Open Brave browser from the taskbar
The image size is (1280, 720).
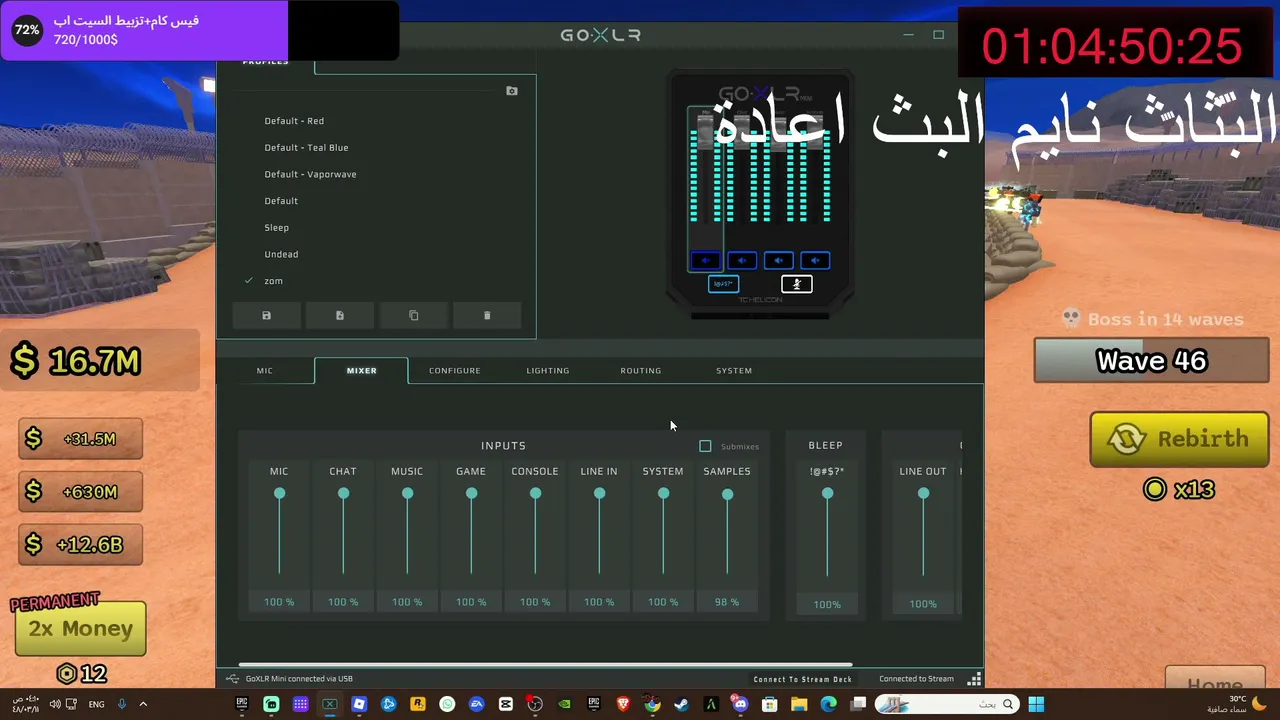(x=623, y=704)
